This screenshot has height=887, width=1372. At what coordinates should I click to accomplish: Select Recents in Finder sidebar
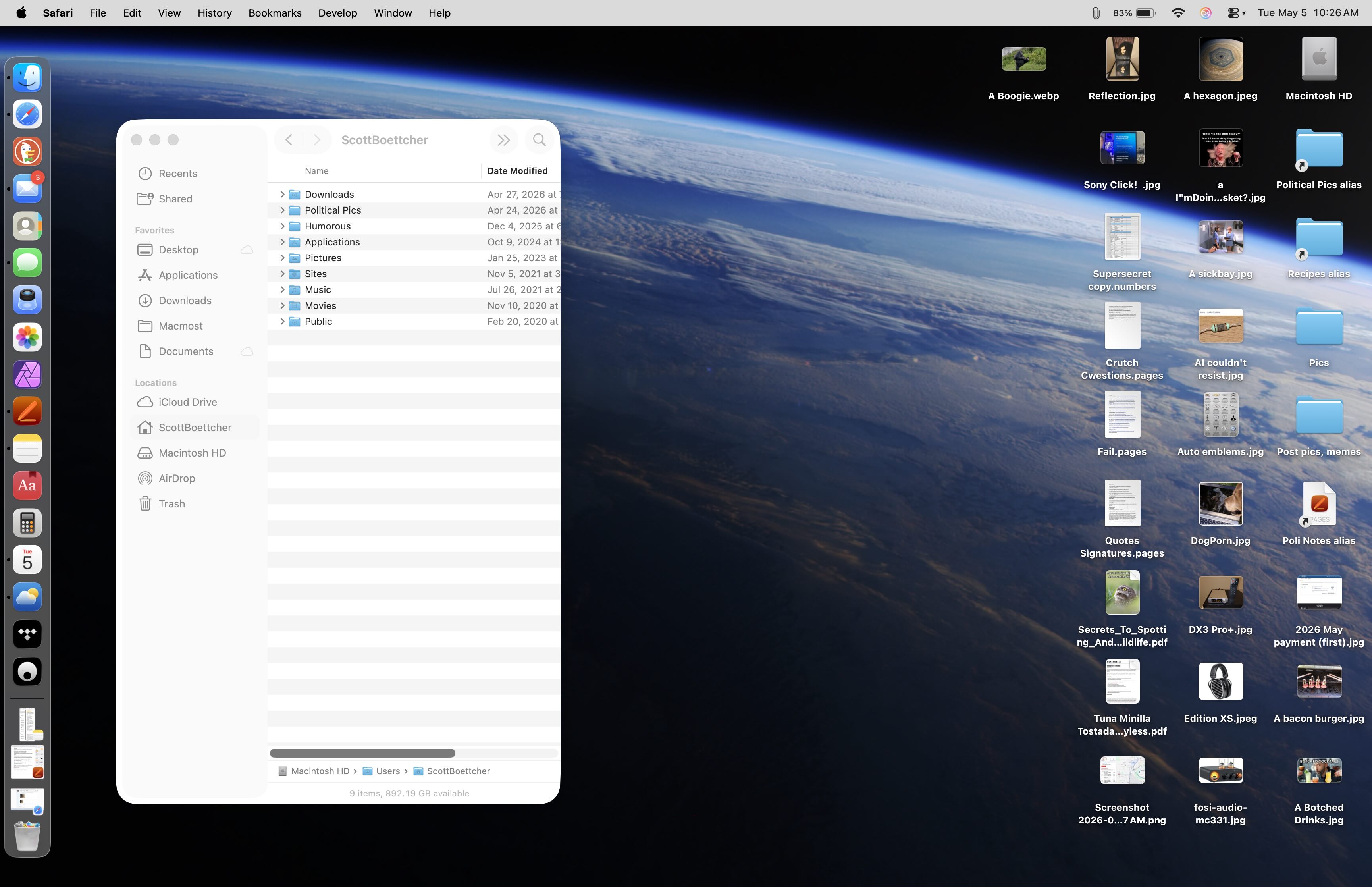(x=195, y=174)
